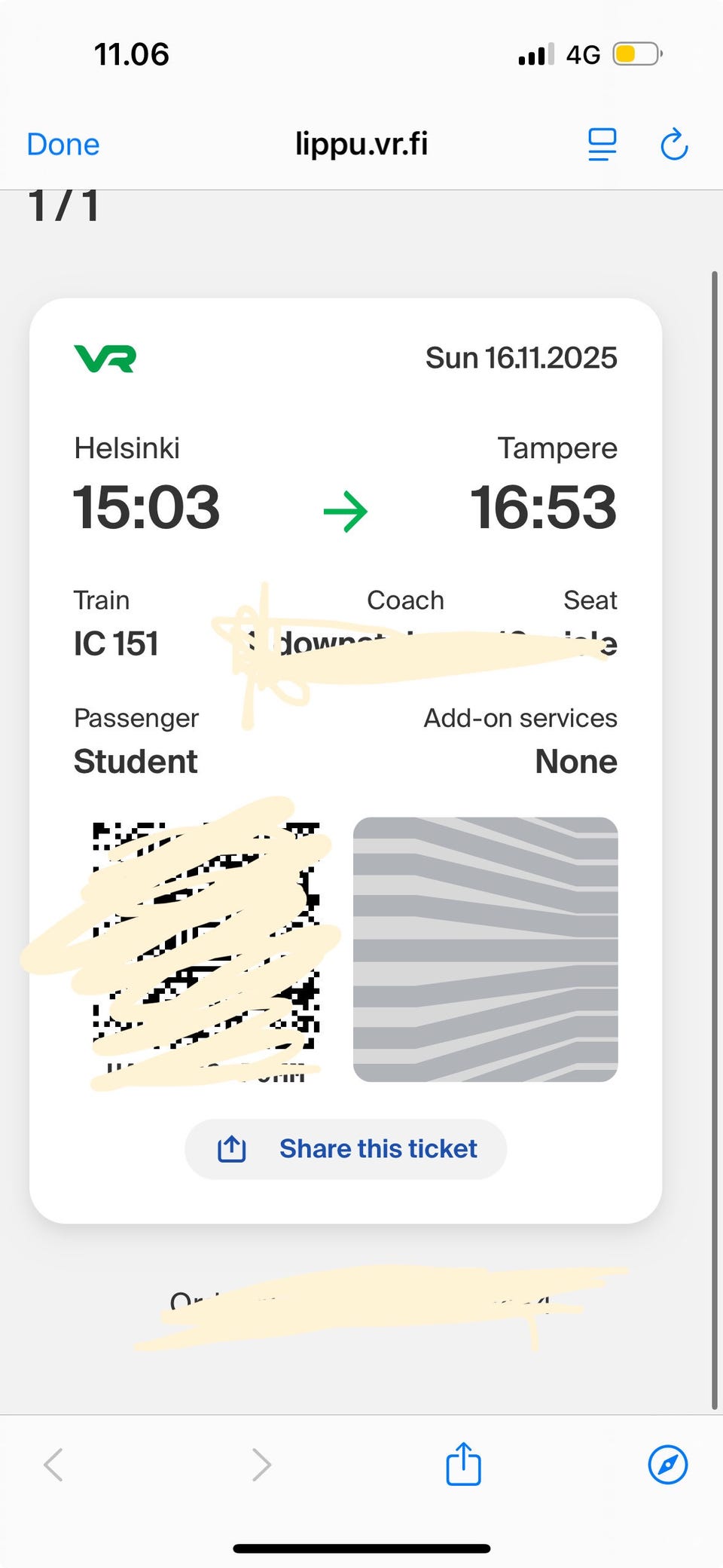
Task: Tap the green route arrow
Action: click(x=346, y=512)
